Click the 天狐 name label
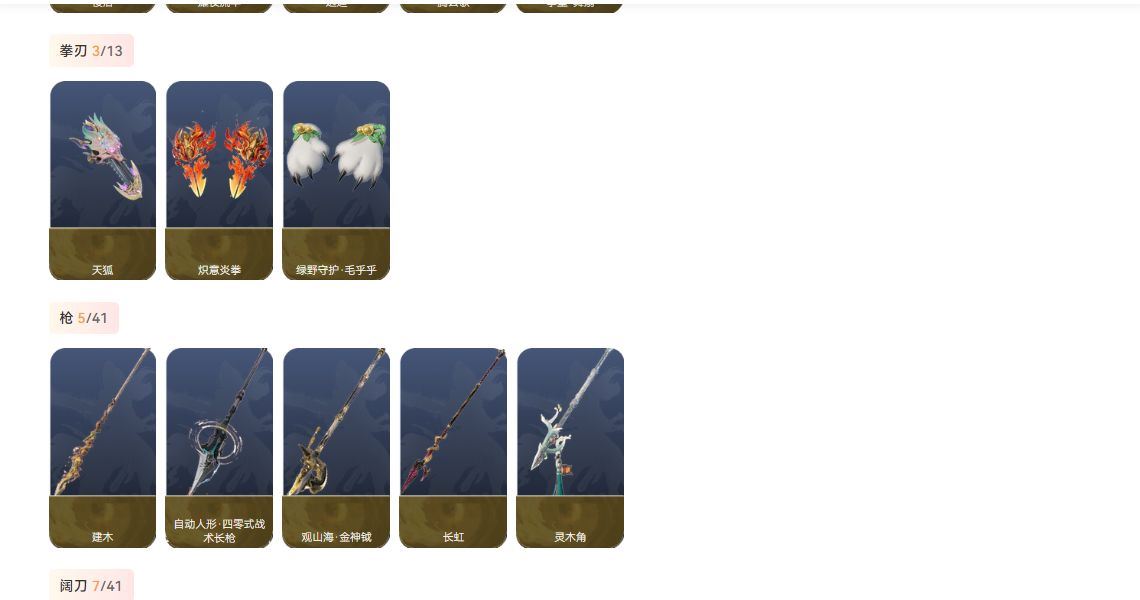The width and height of the screenshot is (1140, 600). point(103,270)
